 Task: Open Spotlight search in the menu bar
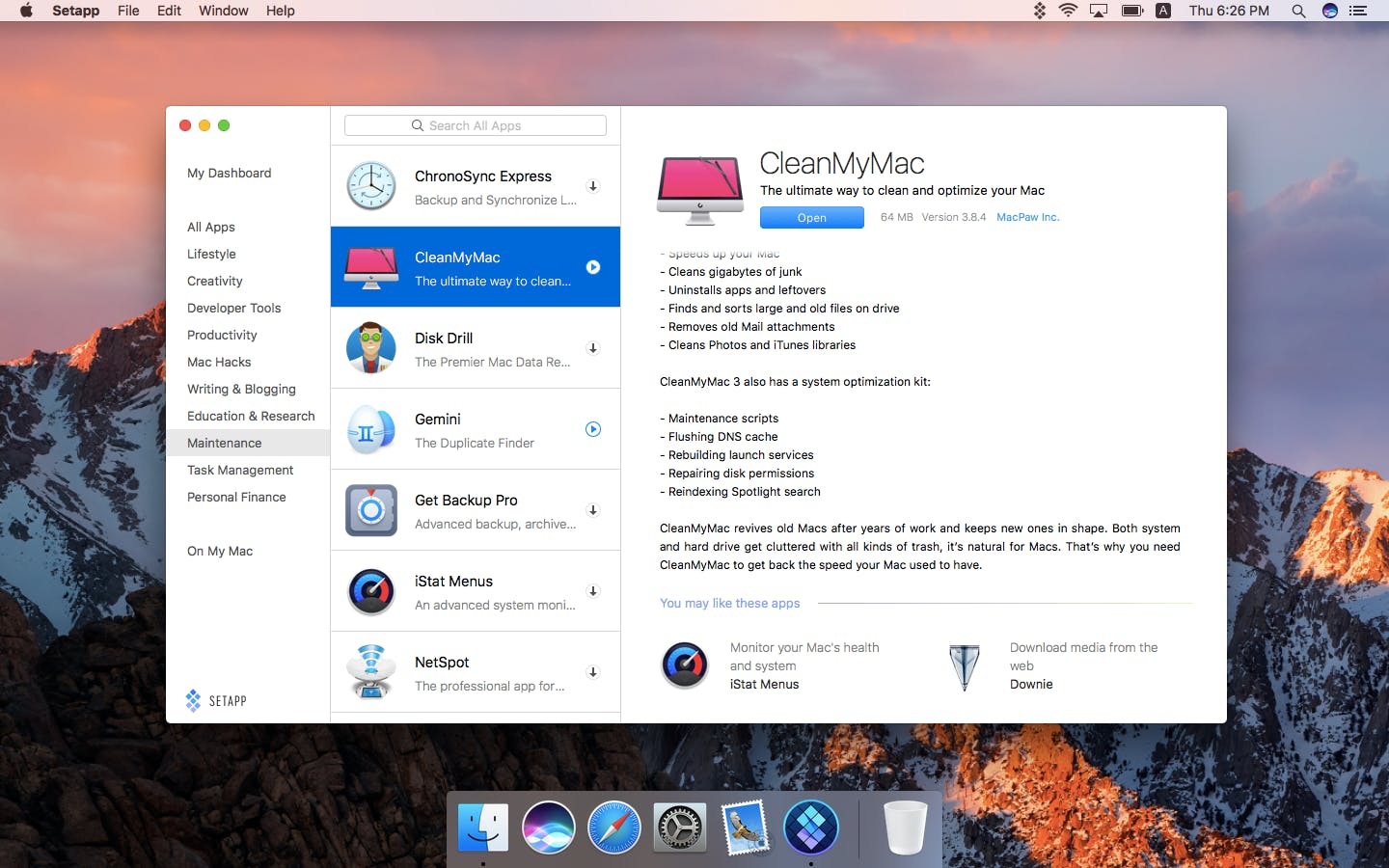(1298, 11)
